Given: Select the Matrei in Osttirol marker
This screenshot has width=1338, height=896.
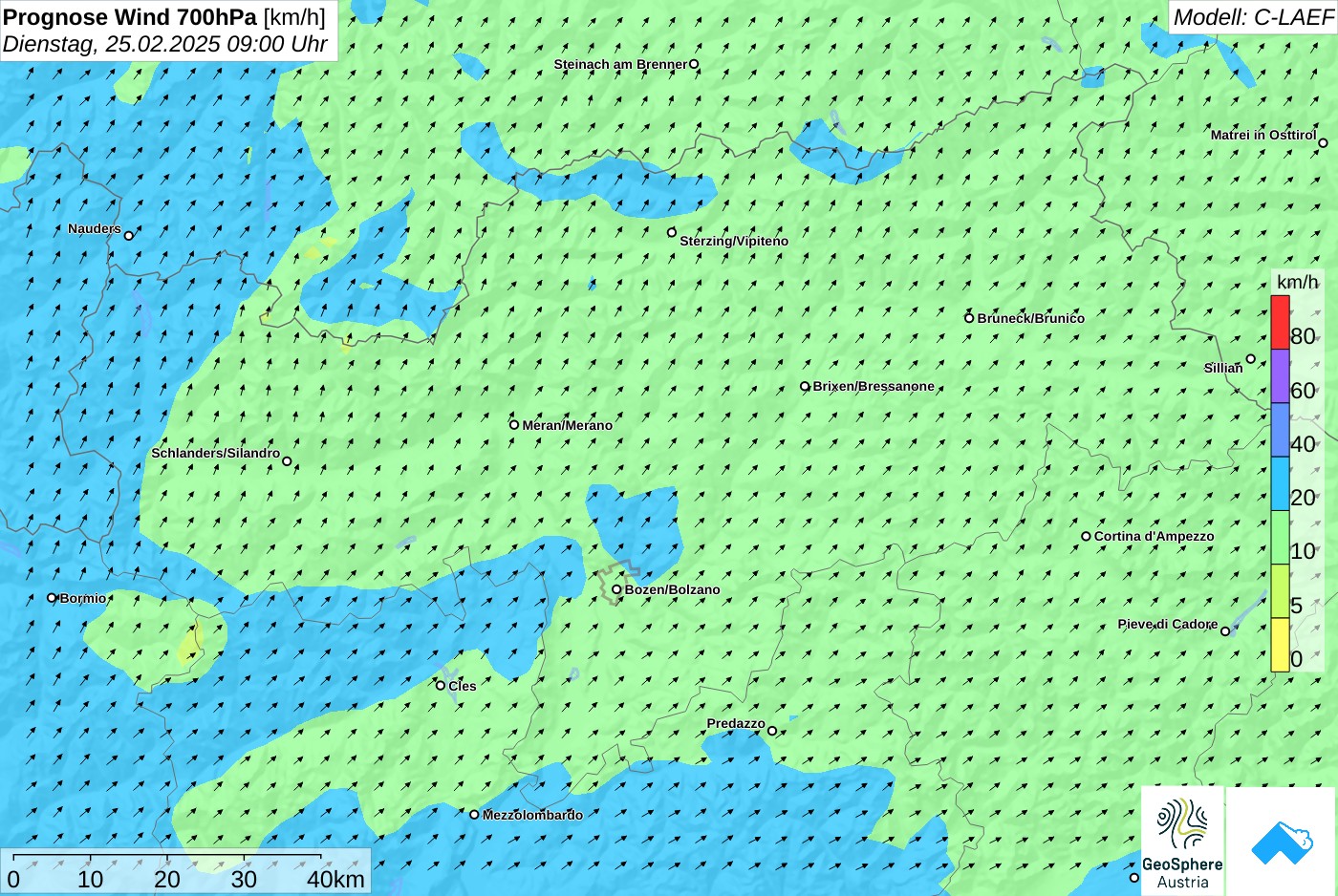Looking at the screenshot, I should [x=1324, y=143].
